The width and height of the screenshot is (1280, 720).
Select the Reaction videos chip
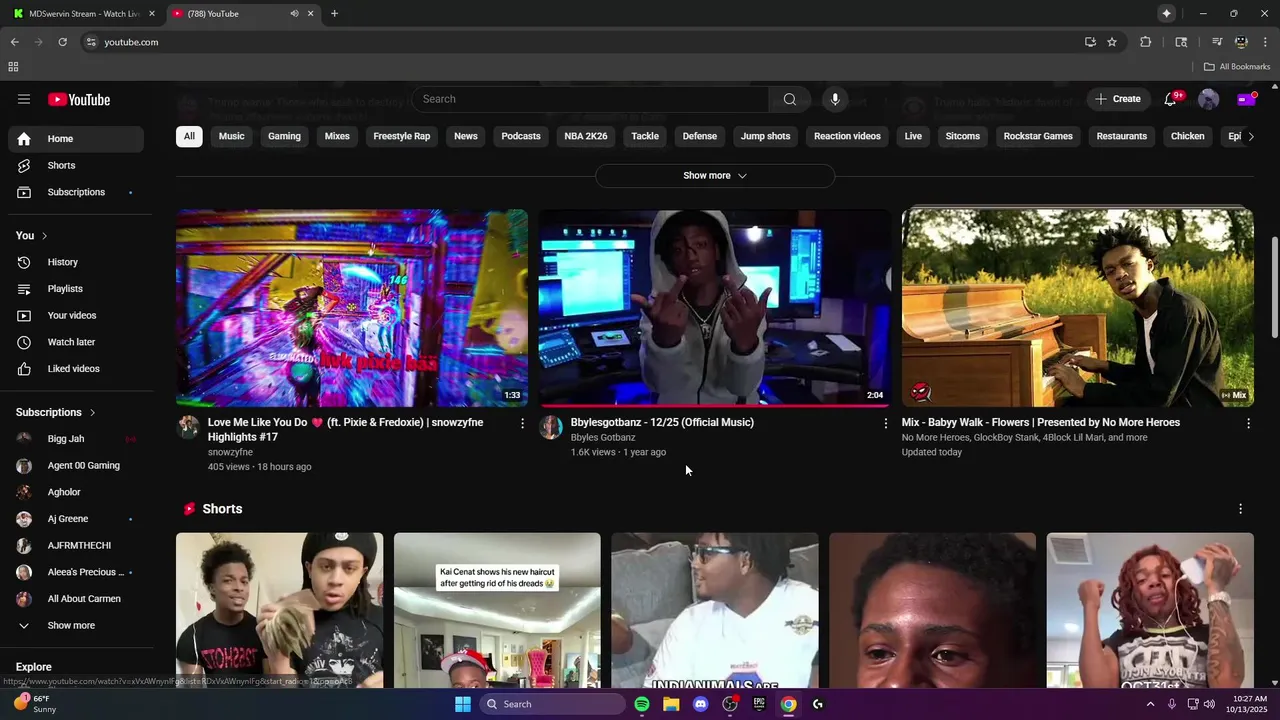tap(847, 136)
